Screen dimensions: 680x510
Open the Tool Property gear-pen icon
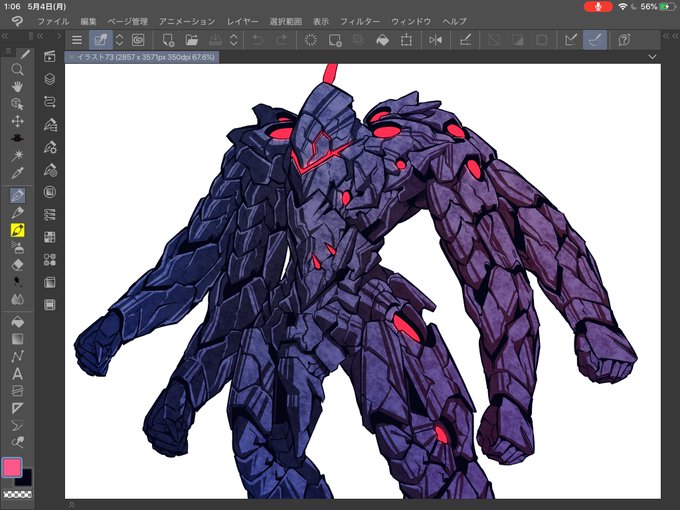50,147
